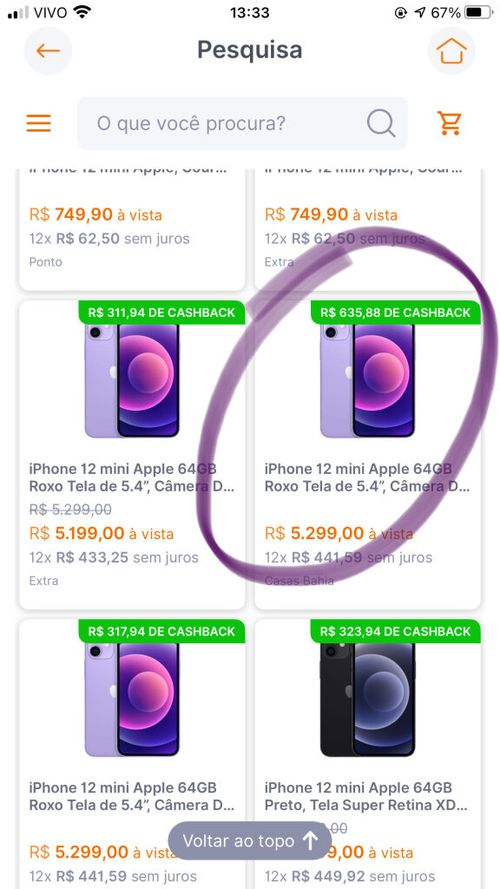Tap the R$ 635,88 DE CASHBACK badge
The image size is (500, 889).
click(x=396, y=312)
